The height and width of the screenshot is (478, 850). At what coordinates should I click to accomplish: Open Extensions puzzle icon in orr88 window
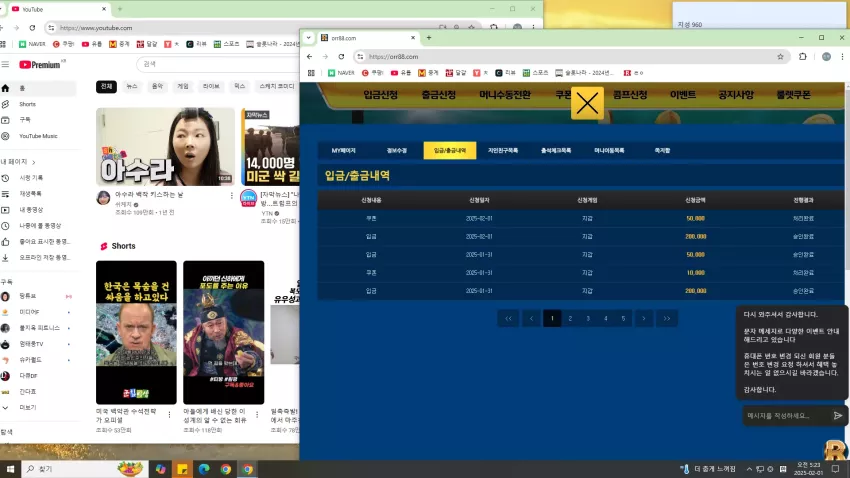(x=803, y=56)
